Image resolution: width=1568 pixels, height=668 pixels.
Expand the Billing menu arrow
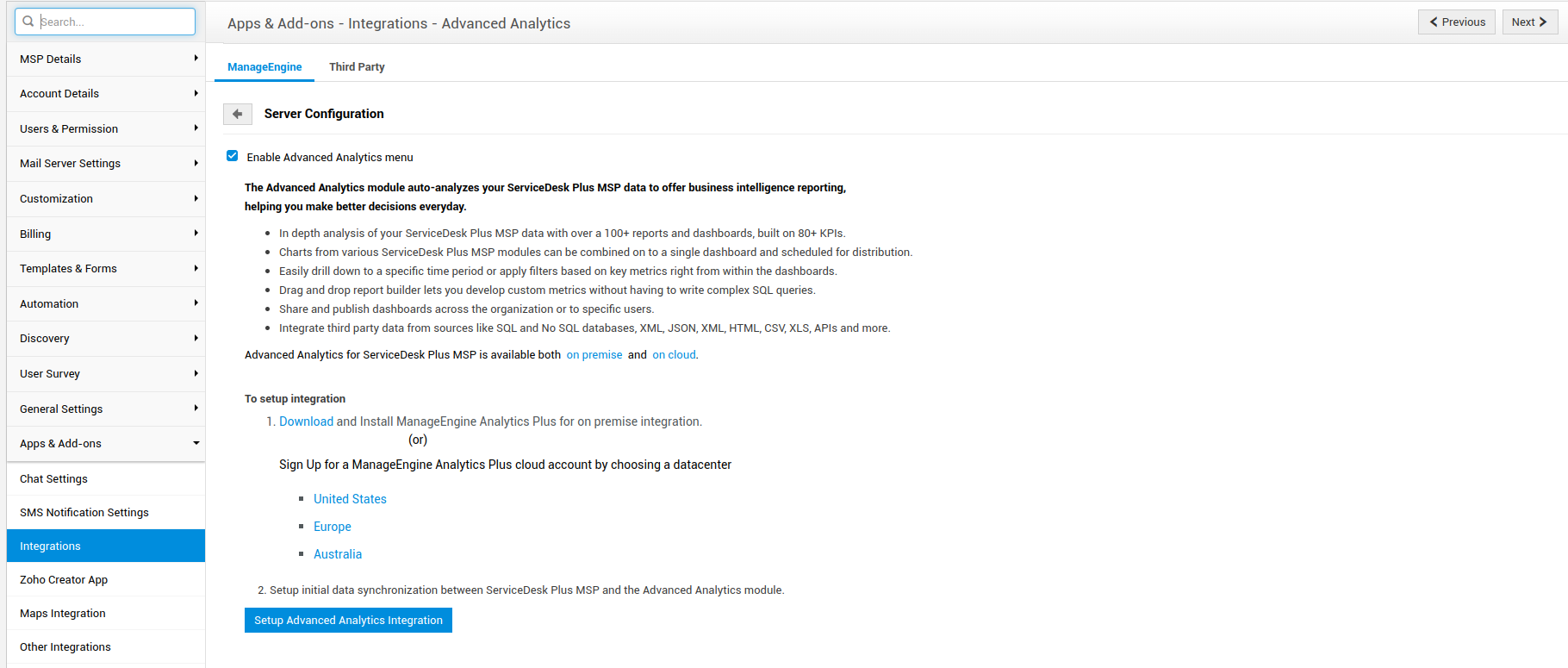196,234
